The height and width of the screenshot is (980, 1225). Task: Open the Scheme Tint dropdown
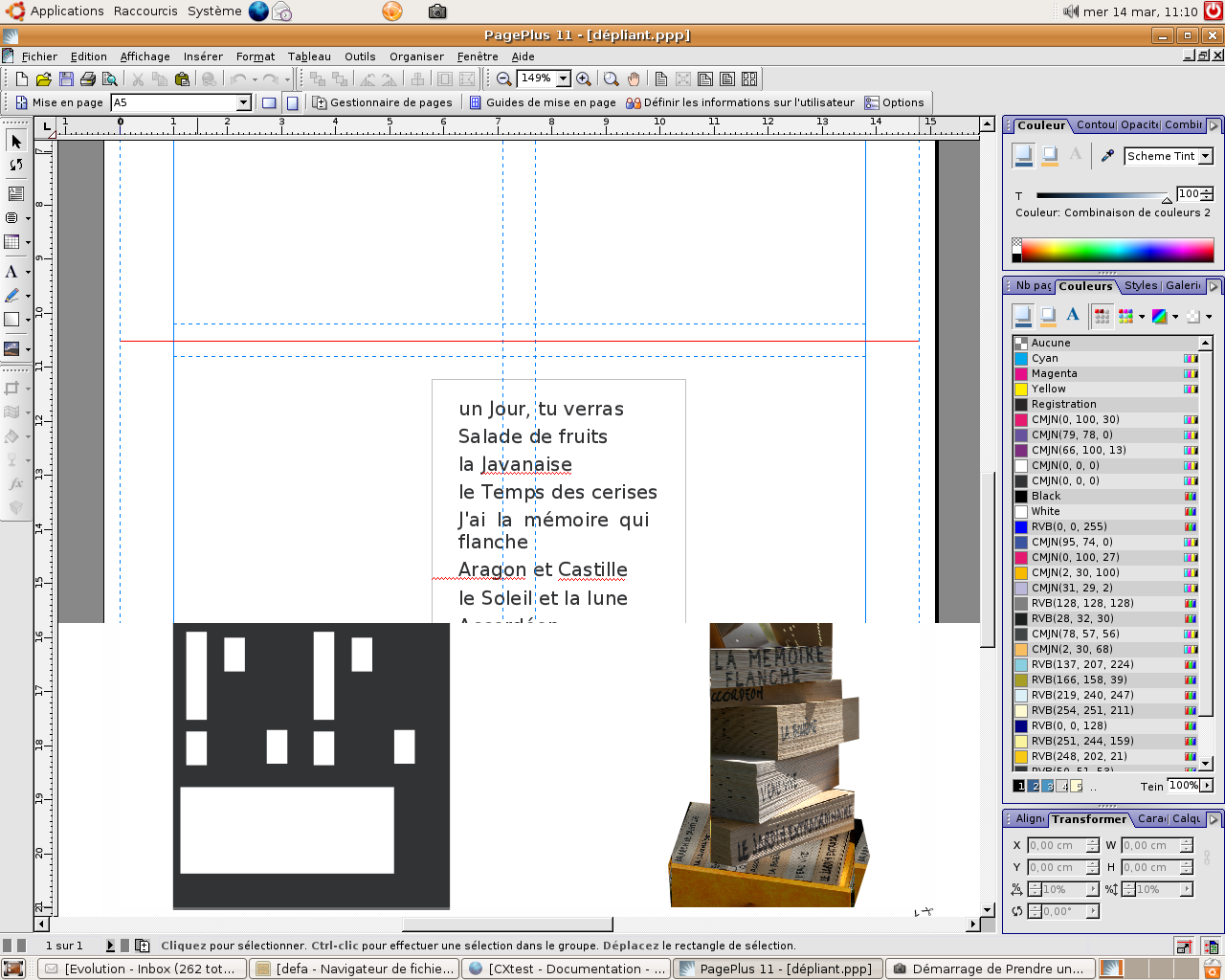click(x=1205, y=154)
